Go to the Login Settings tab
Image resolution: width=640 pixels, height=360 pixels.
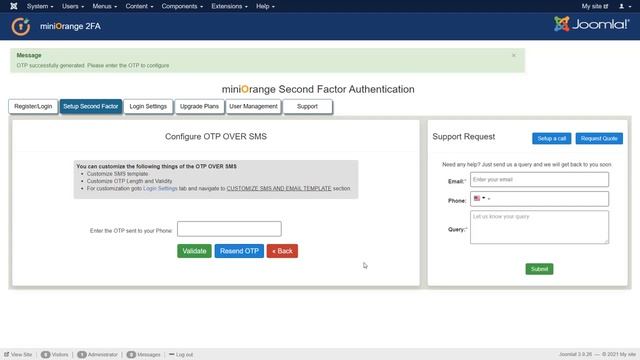pos(148,107)
